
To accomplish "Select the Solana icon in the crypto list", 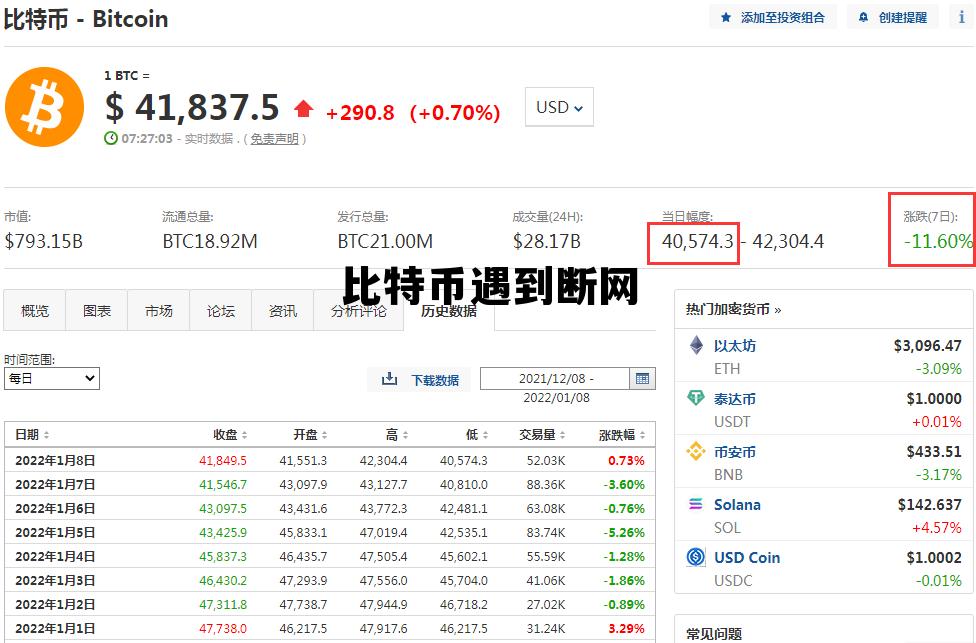I will click(696, 505).
